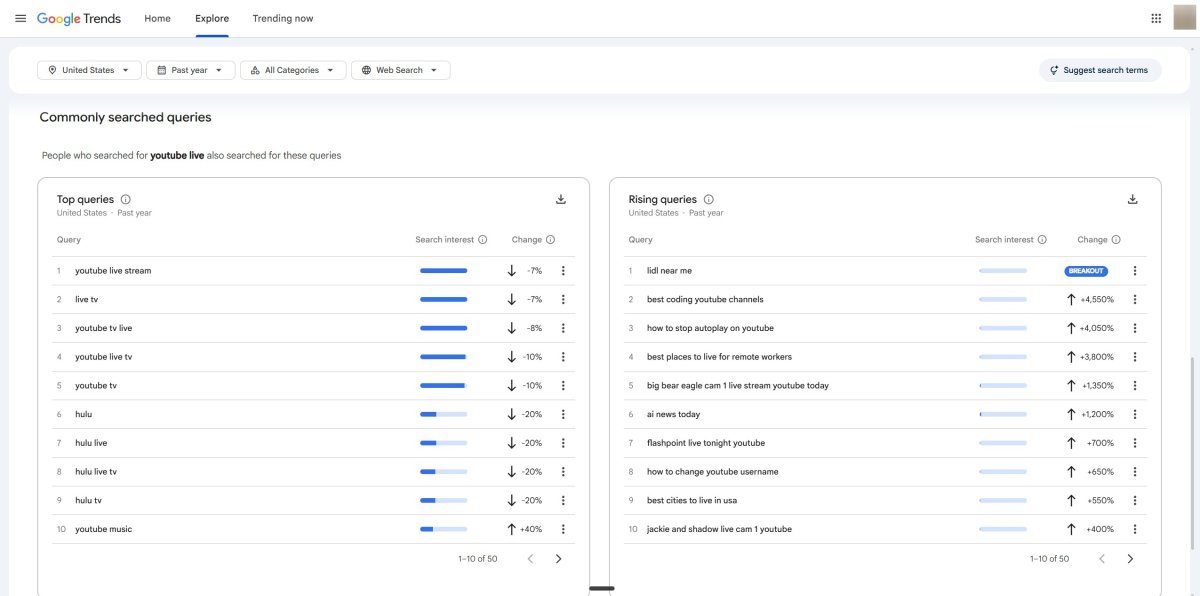Image resolution: width=1200 pixels, height=596 pixels.
Task: Open big bear eagle cam query
Action: 738,385
